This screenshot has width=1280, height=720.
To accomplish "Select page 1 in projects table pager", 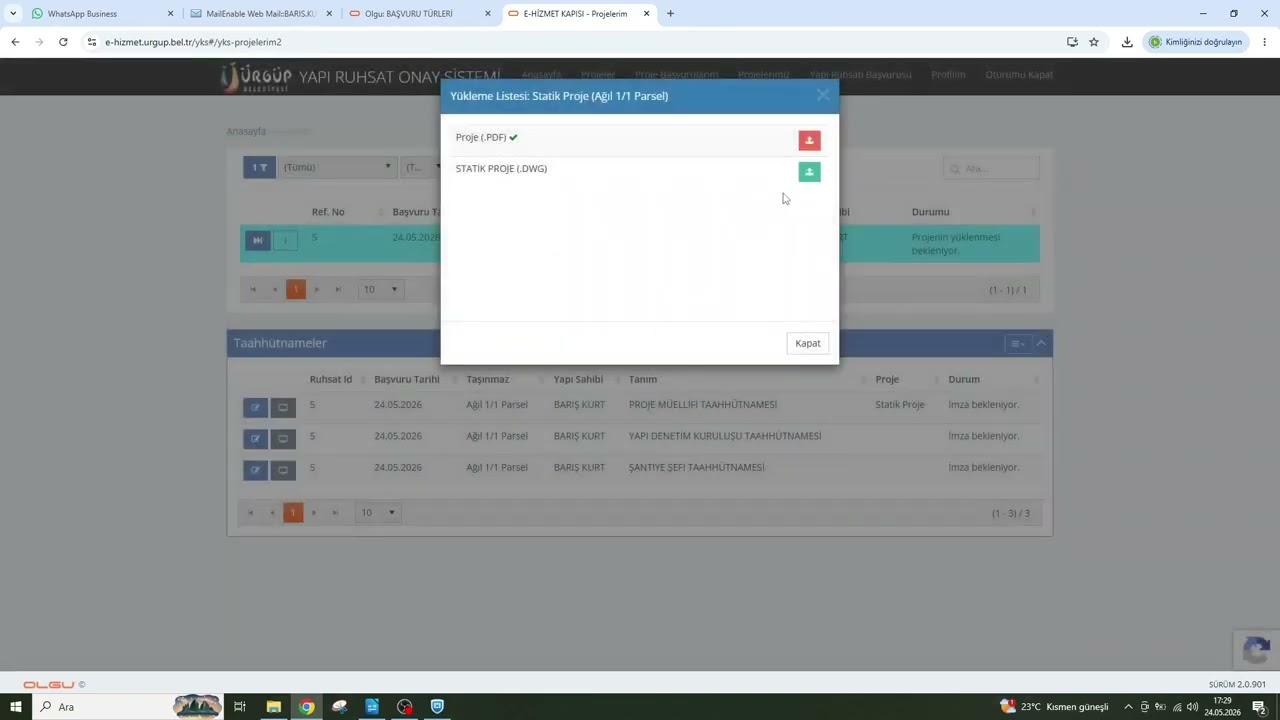I will coord(296,290).
